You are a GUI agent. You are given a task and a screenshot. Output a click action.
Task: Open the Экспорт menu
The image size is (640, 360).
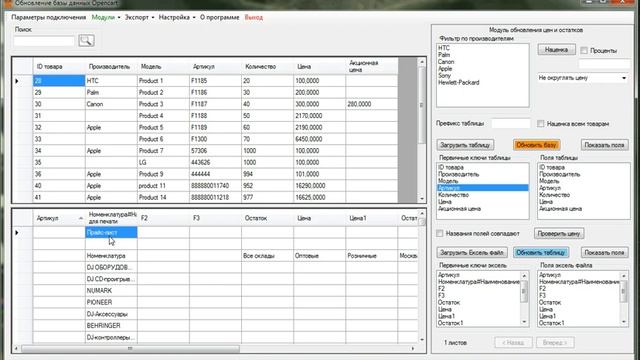(x=139, y=18)
